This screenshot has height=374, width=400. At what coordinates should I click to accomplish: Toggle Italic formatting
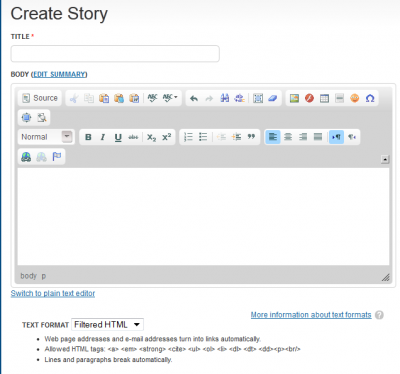[103, 137]
